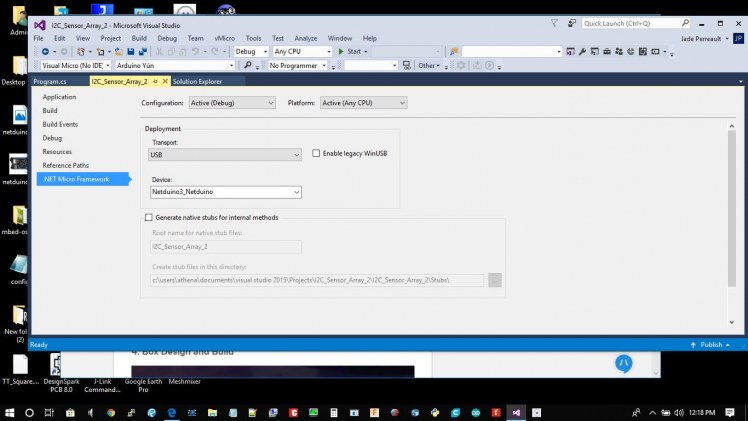
Task: Open the Configuration Active (Debug) dropdown
Action: point(232,103)
